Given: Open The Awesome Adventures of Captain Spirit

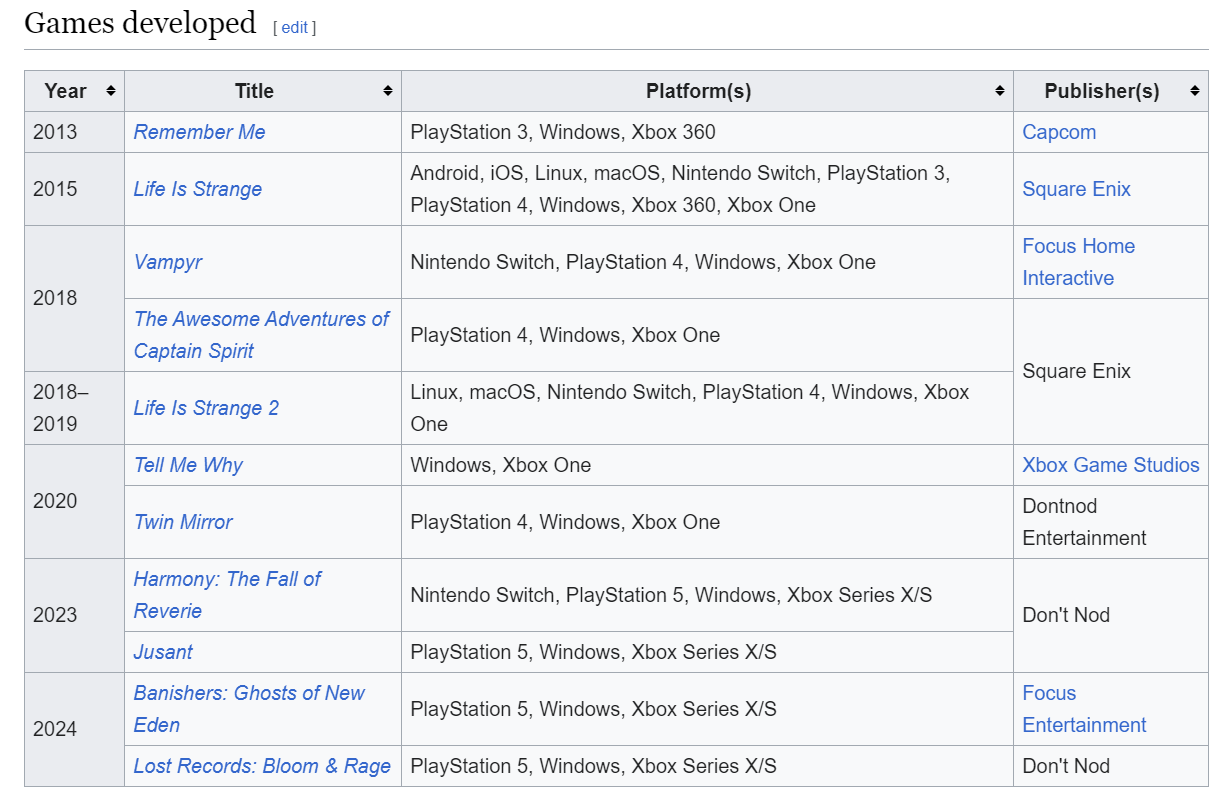Looking at the screenshot, I should pos(261,319).
